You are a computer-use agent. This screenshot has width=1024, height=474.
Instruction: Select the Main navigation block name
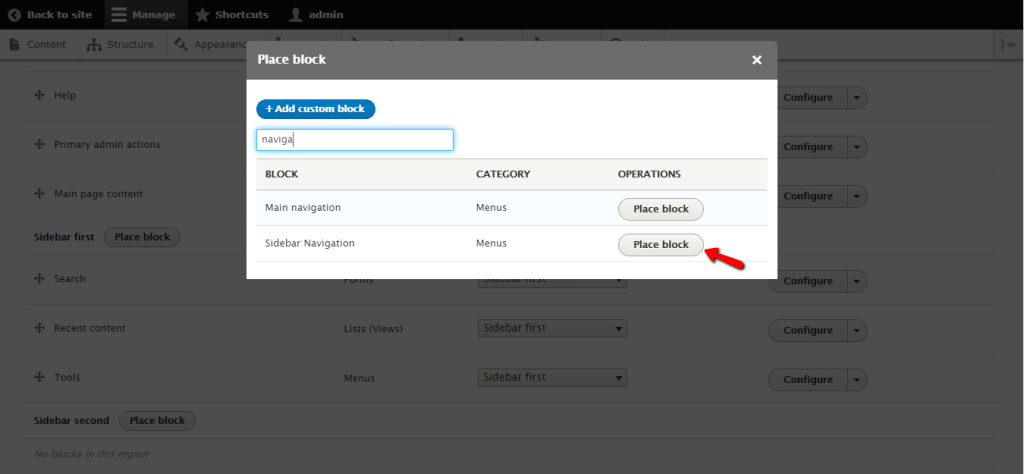(303, 208)
